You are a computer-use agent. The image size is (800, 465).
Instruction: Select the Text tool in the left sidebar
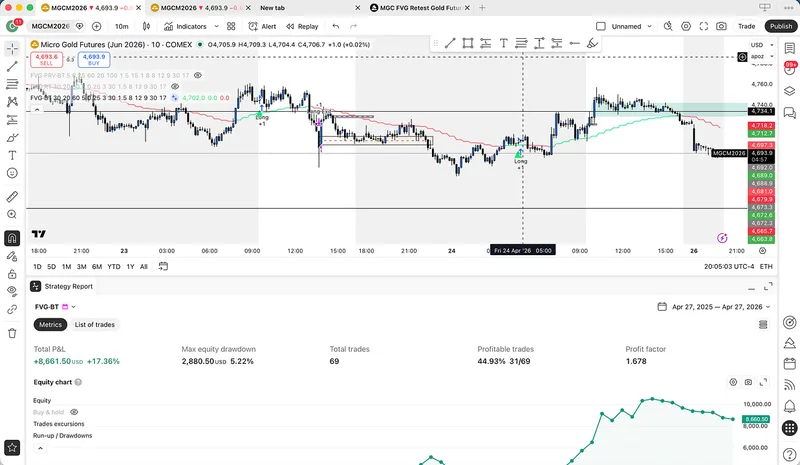coord(12,156)
